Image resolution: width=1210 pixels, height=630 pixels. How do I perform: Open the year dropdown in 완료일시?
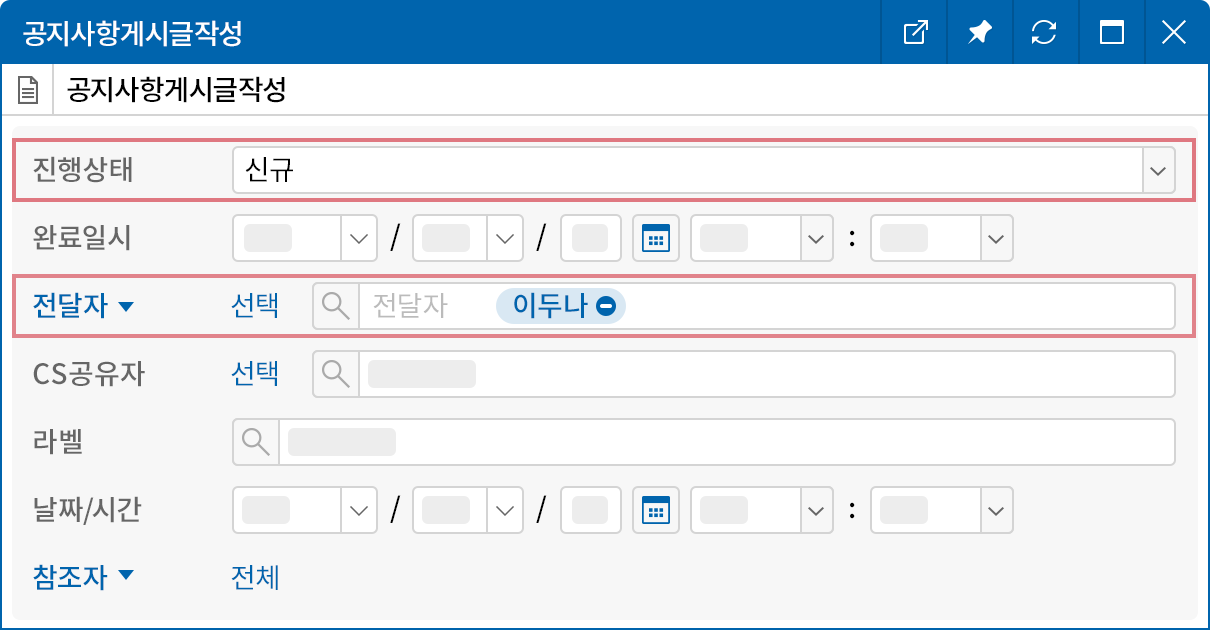click(x=357, y=238)
